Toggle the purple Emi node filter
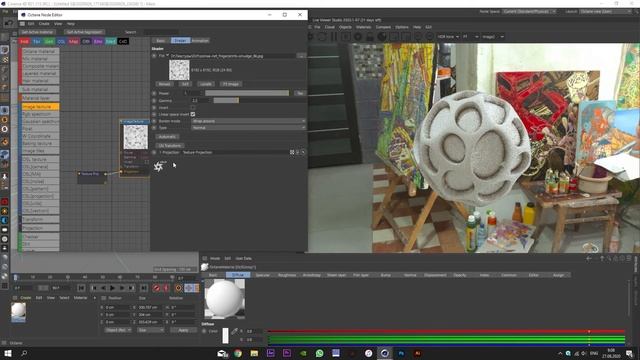640x360 pixels. pyautogui.click(x=98, y=41)
